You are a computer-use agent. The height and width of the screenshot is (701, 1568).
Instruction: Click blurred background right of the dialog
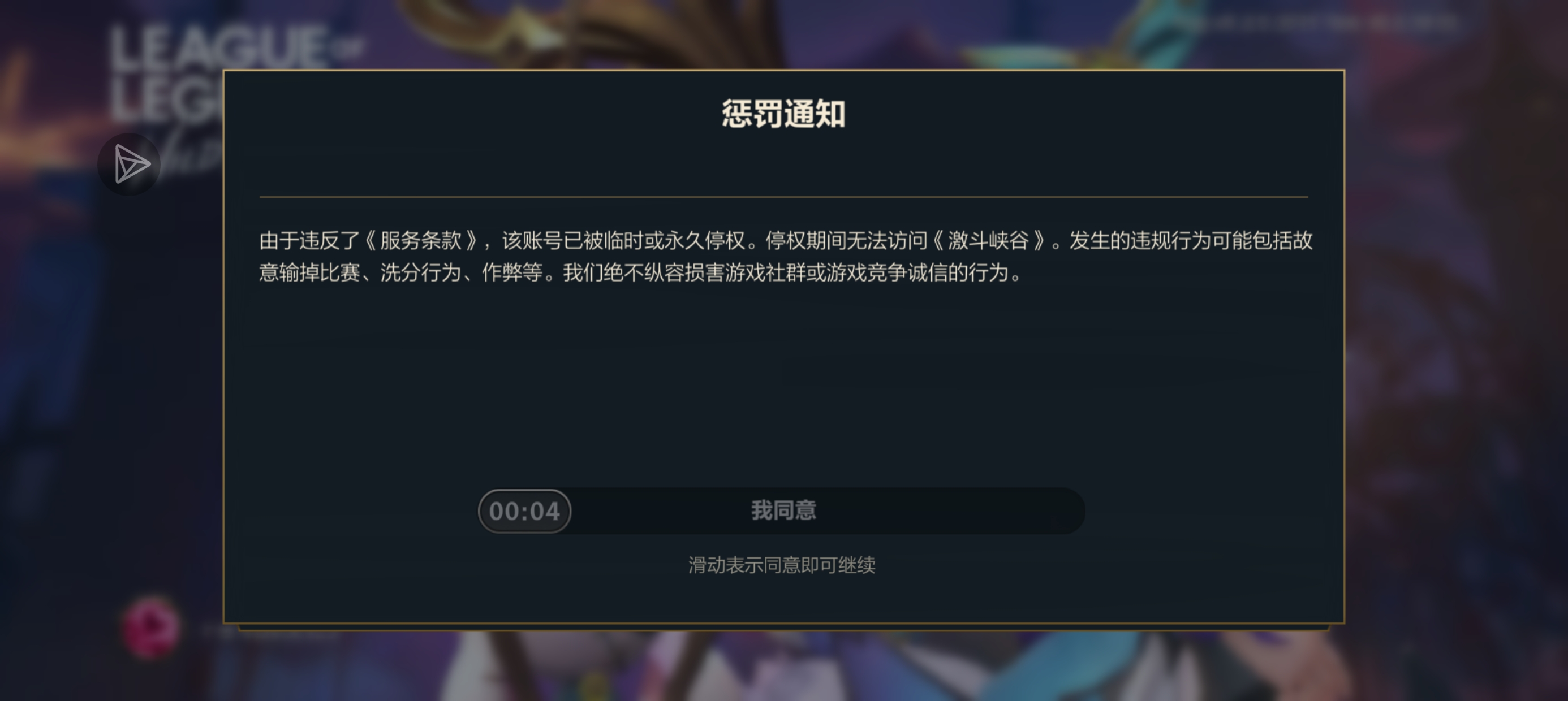1455,365
